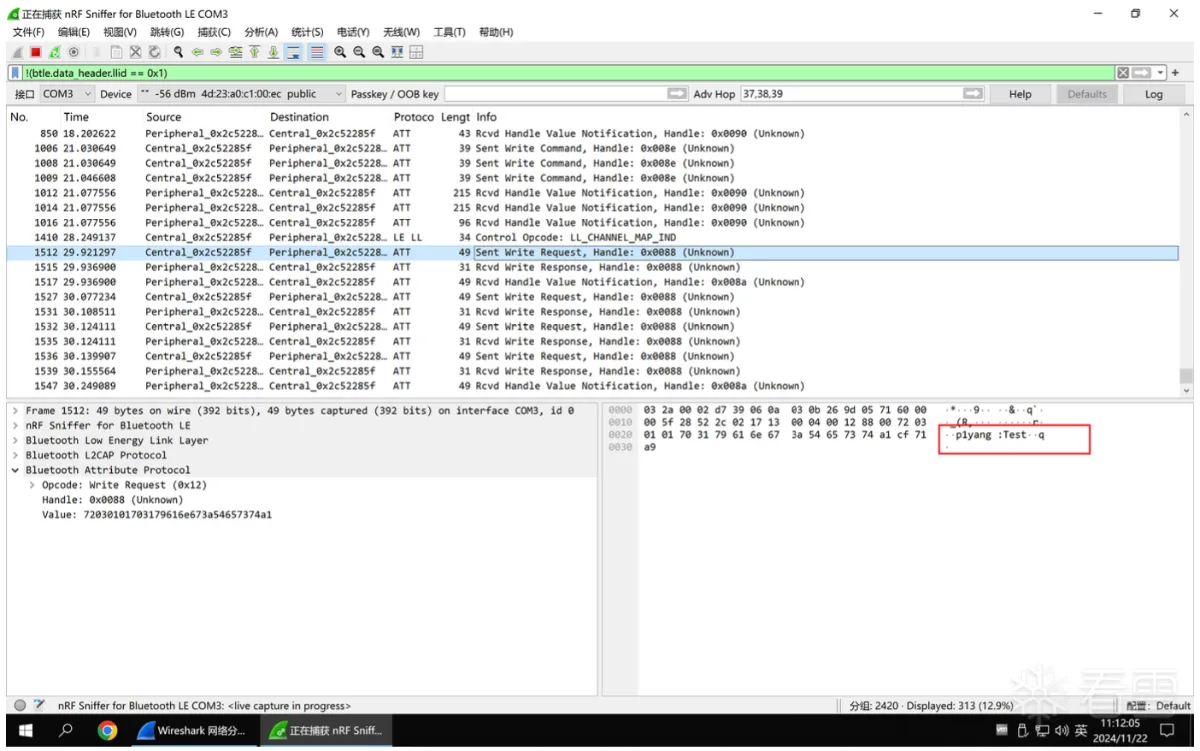The width and height of the screenshot is (1200, 751).
Task: Select packet 1547 Handle Value Notification
Action: pos(592,386)
